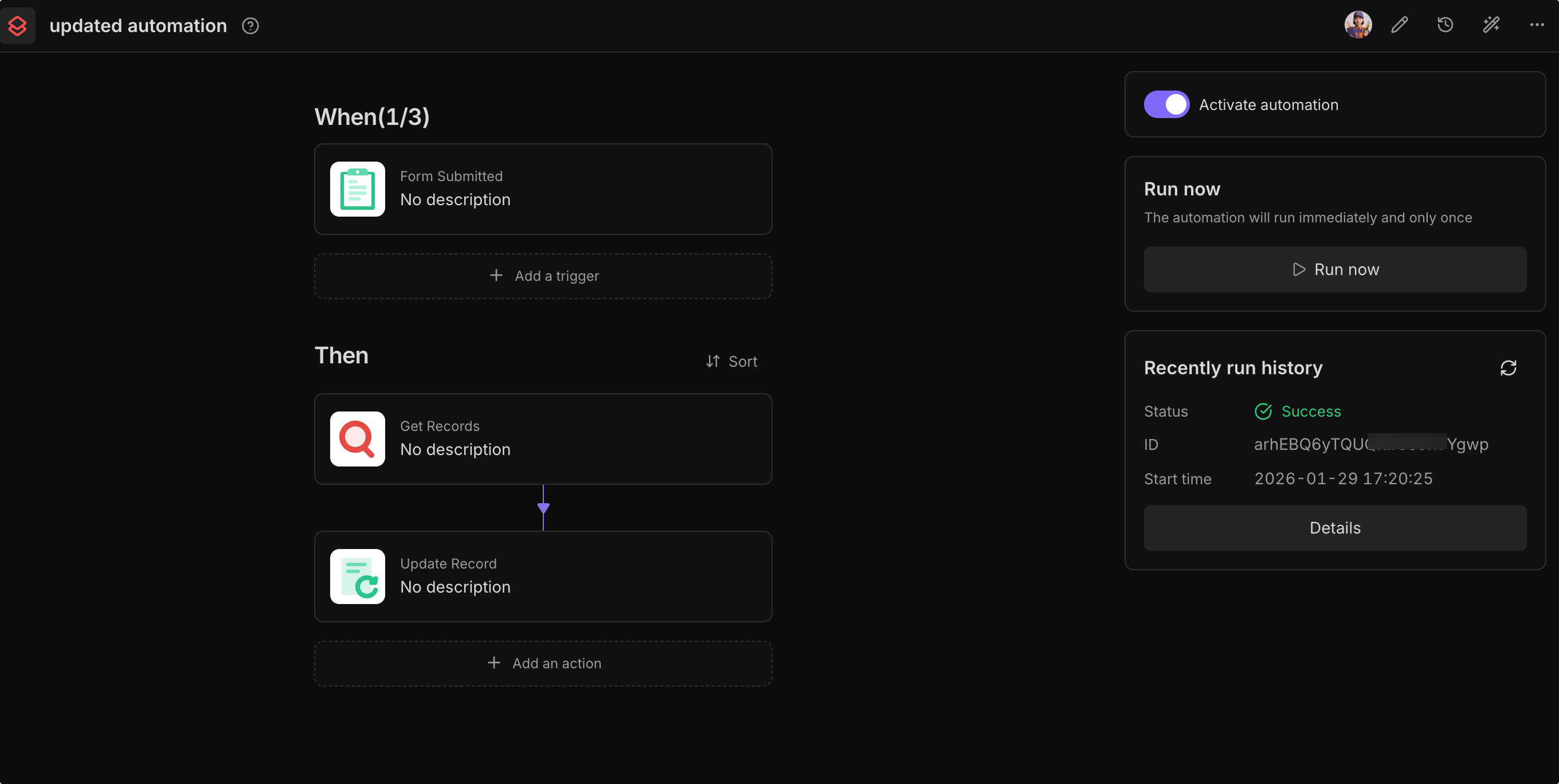
Task: Click Add a trigger
Action: tap(543, 276)
